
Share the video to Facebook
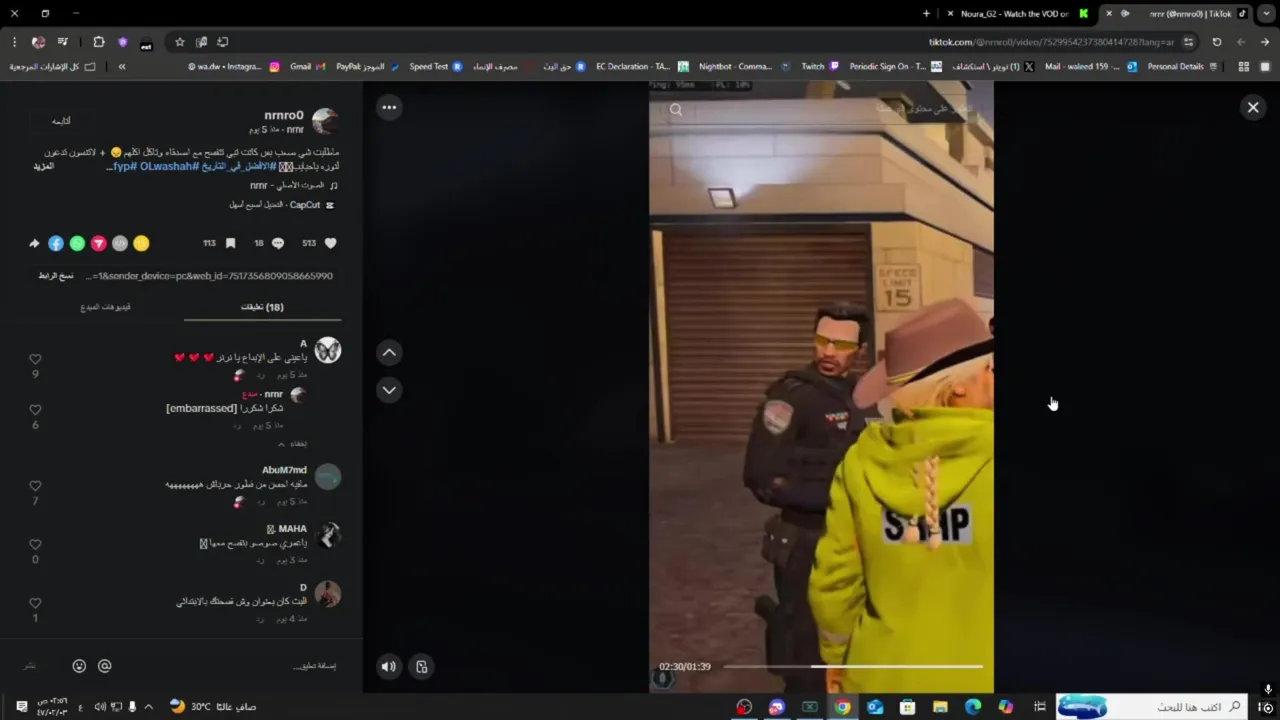point(56,243)
